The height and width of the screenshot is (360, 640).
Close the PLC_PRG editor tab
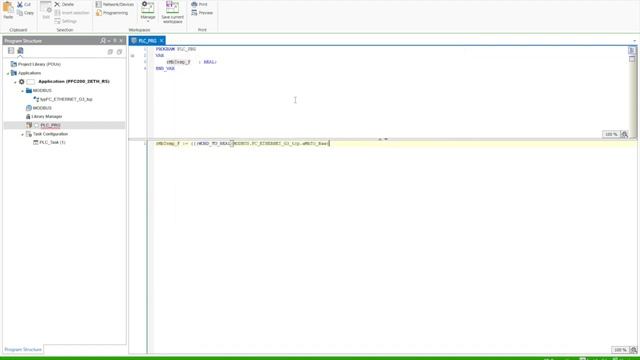tap(162, 41)
